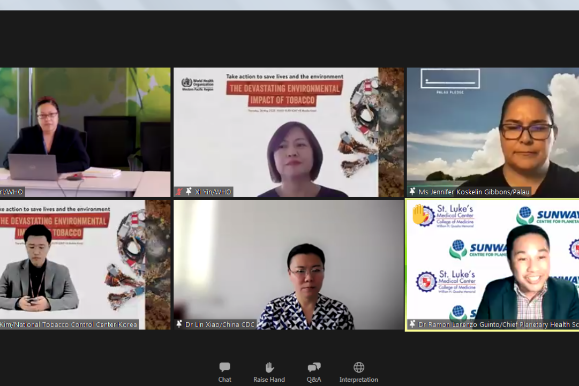
Task: Click "PALAU PLEDGE" text in Jennifer's background
Action: pyautogui.click(x=450, y=92)
